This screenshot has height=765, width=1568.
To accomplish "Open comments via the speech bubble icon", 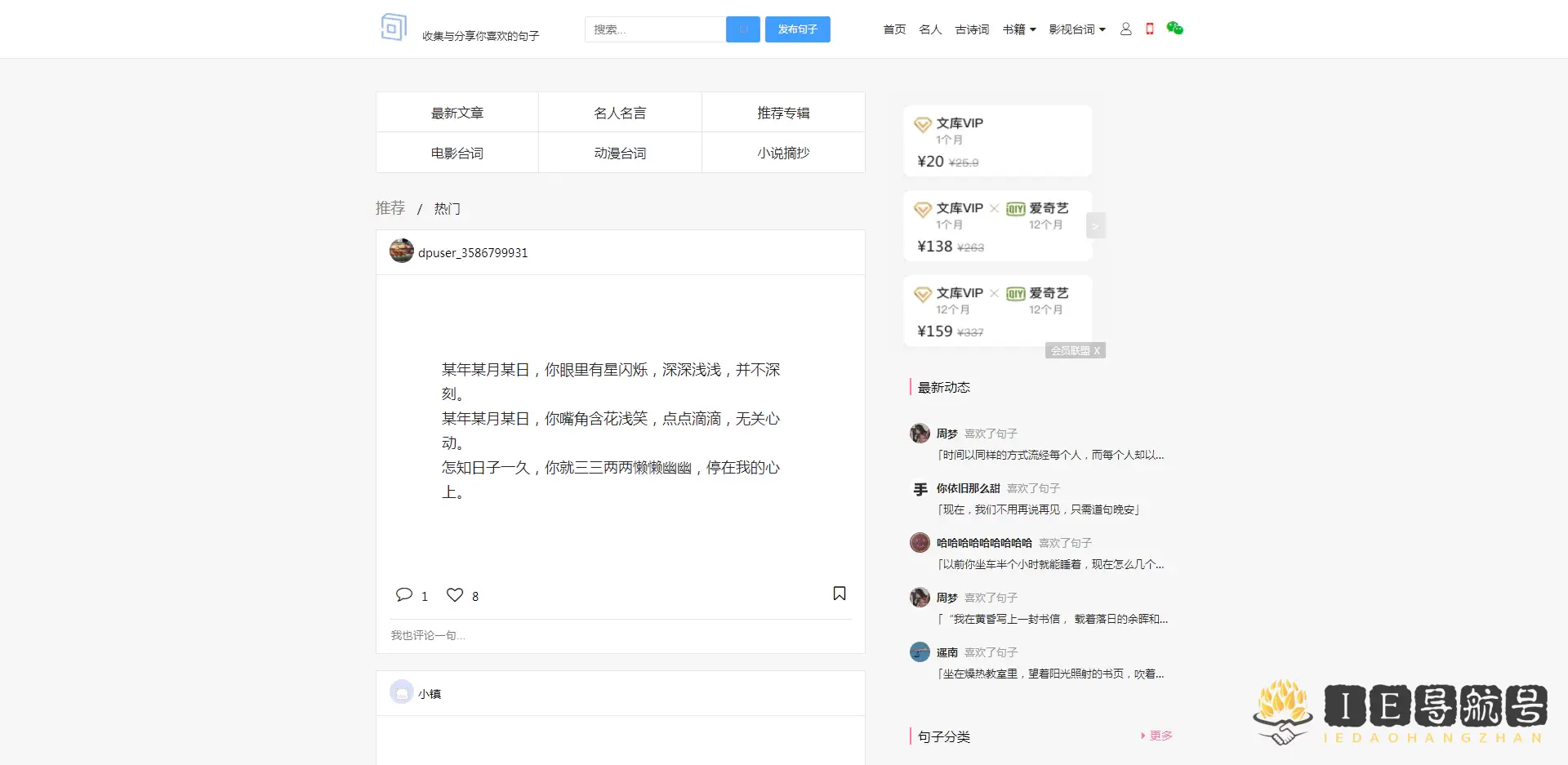I will tap(405, 594).
